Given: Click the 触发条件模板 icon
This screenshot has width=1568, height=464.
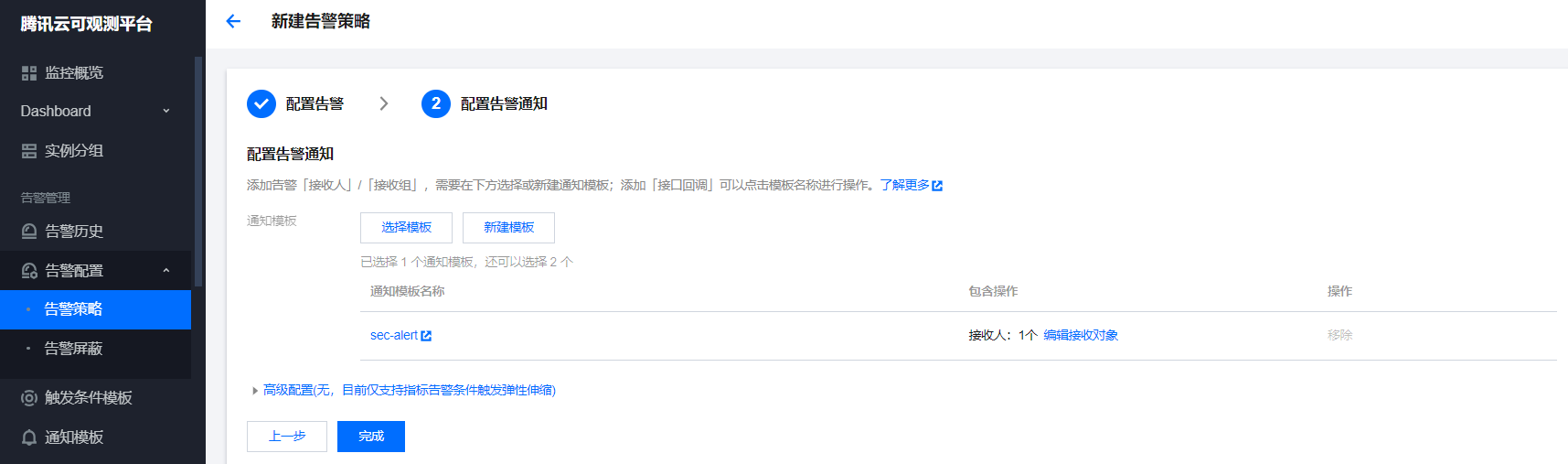Looking at the screenshot, I should (29, 398).
